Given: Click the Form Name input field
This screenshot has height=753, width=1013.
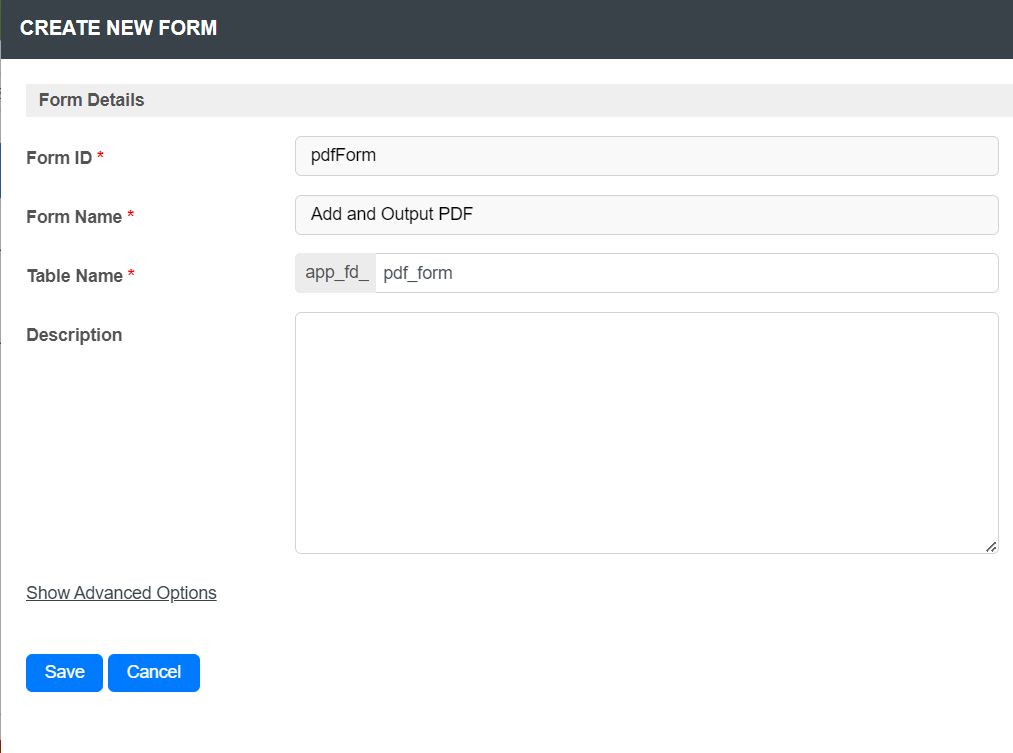Looking at the screenshot, I should [646, 215].
